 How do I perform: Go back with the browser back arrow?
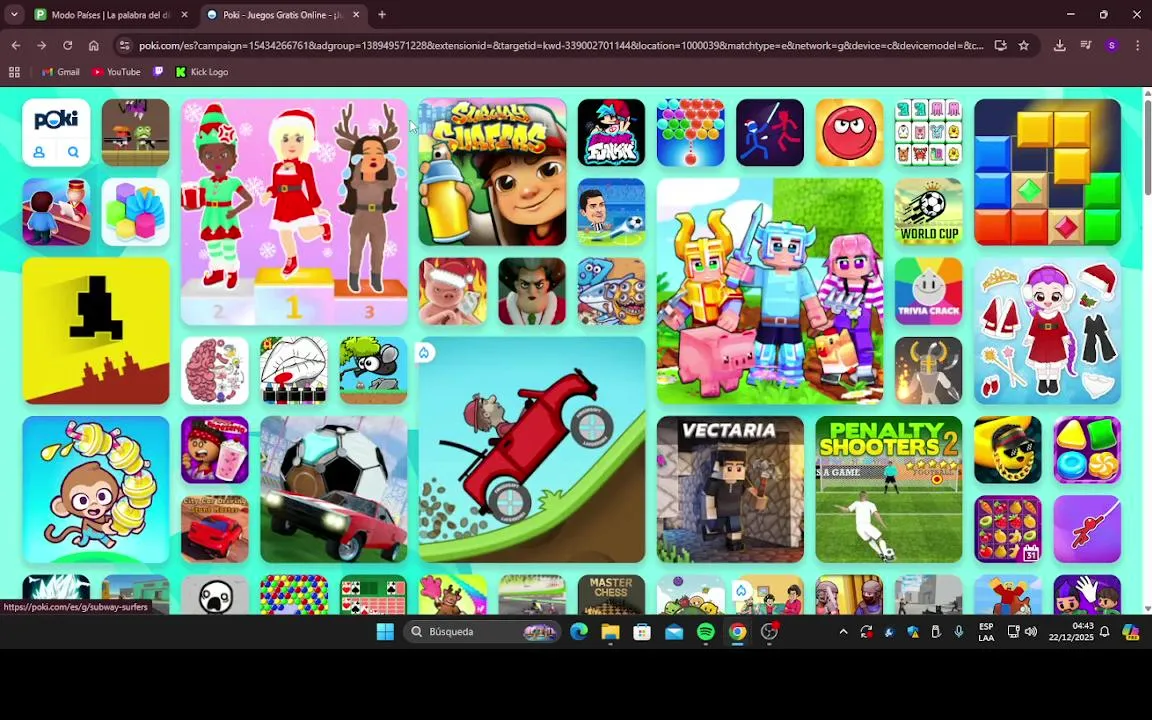[15, 46]
